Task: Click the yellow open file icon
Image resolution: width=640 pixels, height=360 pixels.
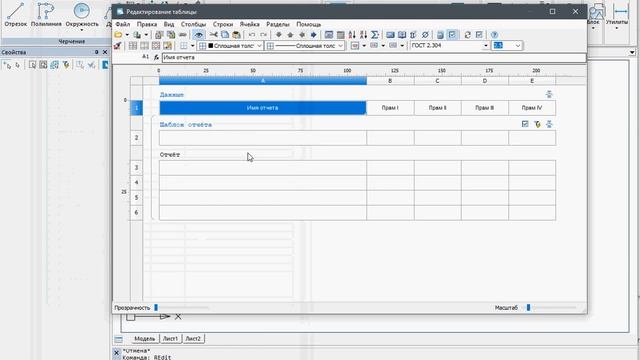Action: (x=118, y=35)
